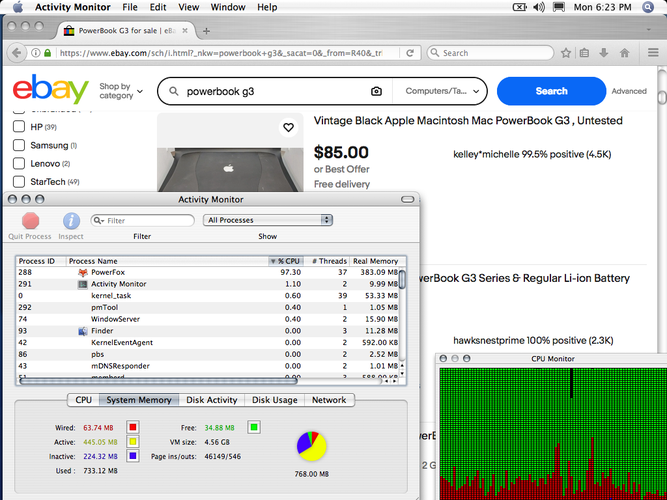Click the eBay logo
667x500 pixels.
[x=51, y=89]
